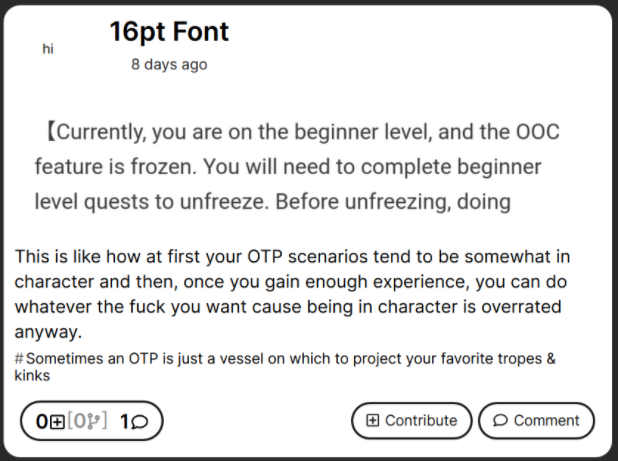The image size is (618, 461).
Task: Click the branch fork icon in brackets
Action: click(93, 421)
